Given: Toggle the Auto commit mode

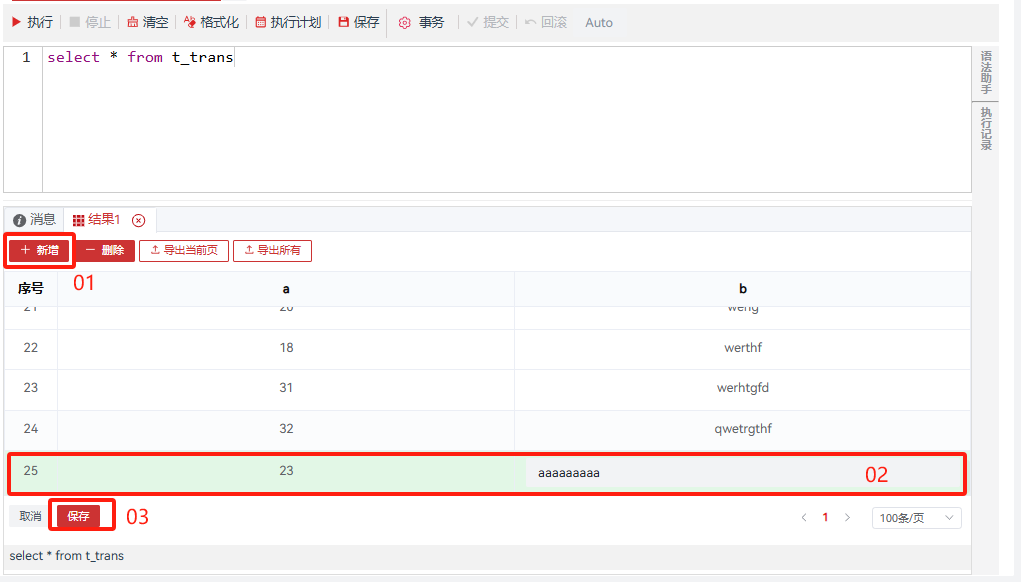Looking at the screenshot, I should point(598,22).
